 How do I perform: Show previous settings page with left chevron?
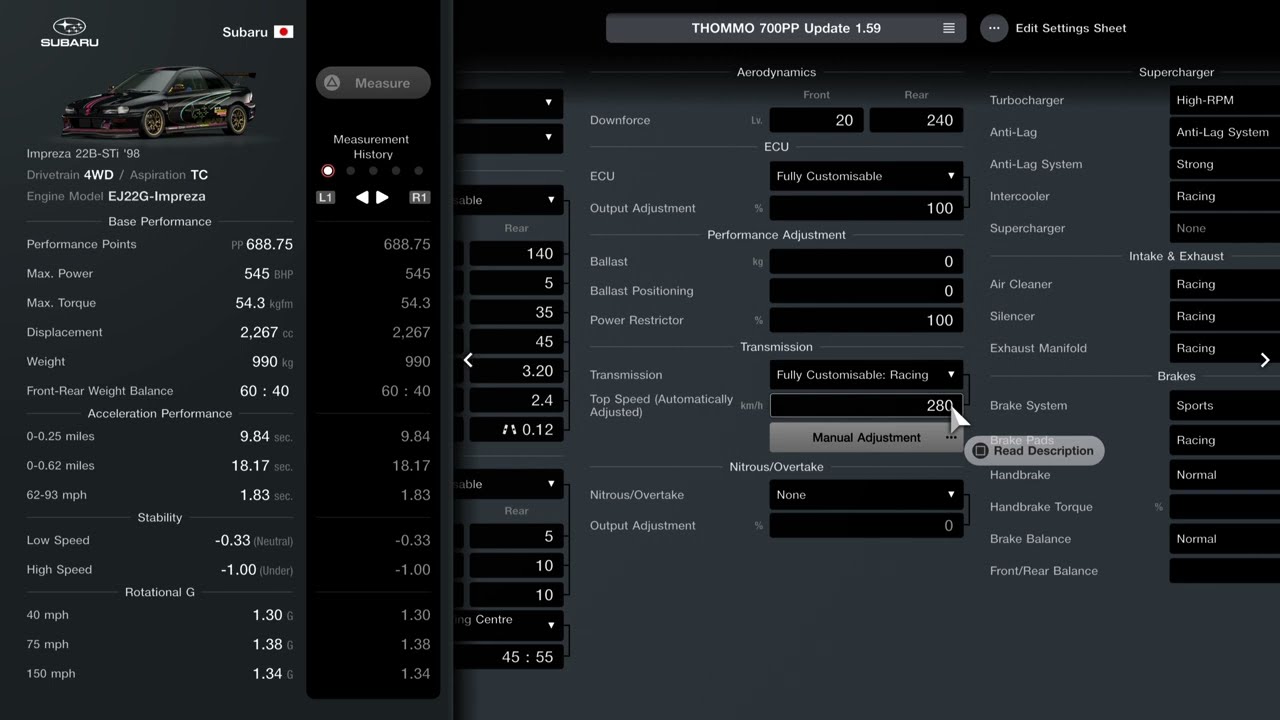pos(468,360)
